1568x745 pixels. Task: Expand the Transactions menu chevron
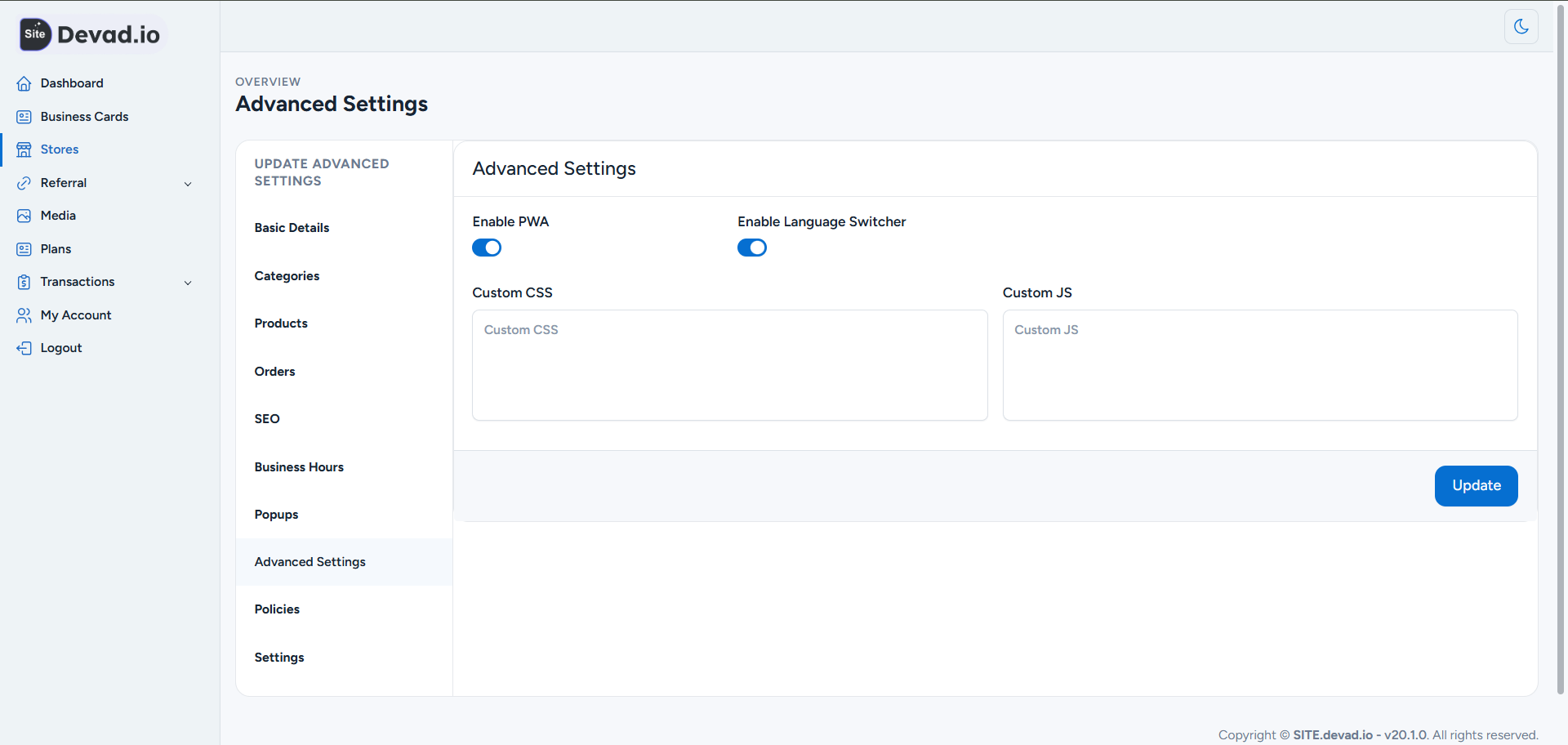189,282
